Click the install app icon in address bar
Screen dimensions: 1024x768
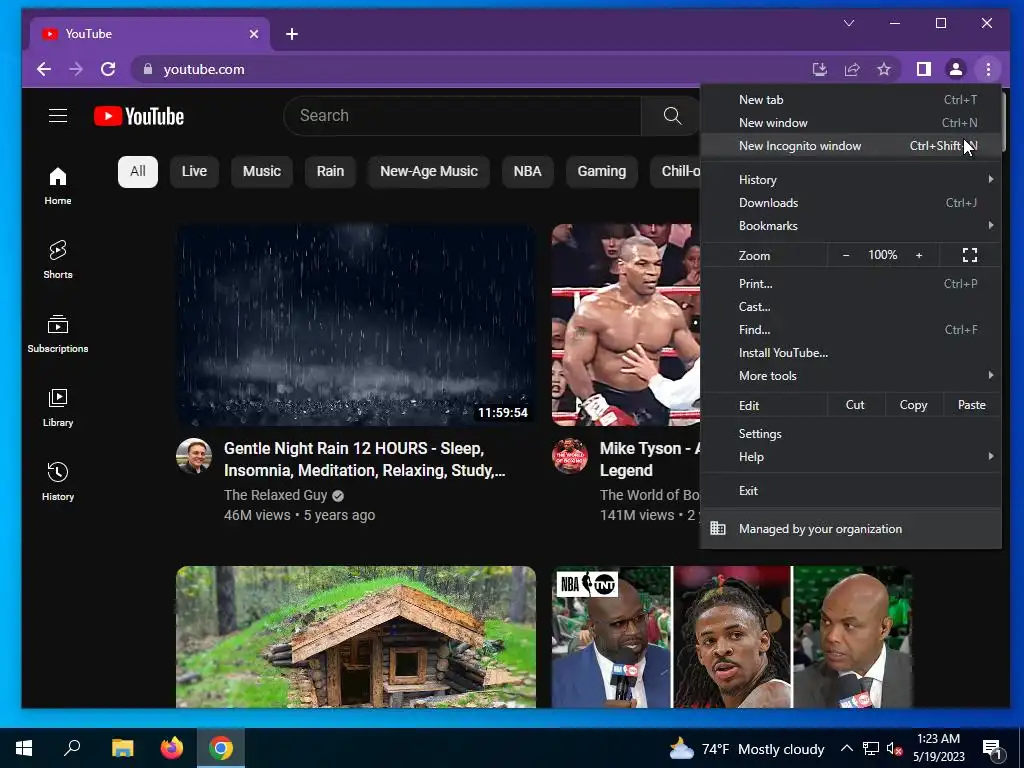[820, 69]
